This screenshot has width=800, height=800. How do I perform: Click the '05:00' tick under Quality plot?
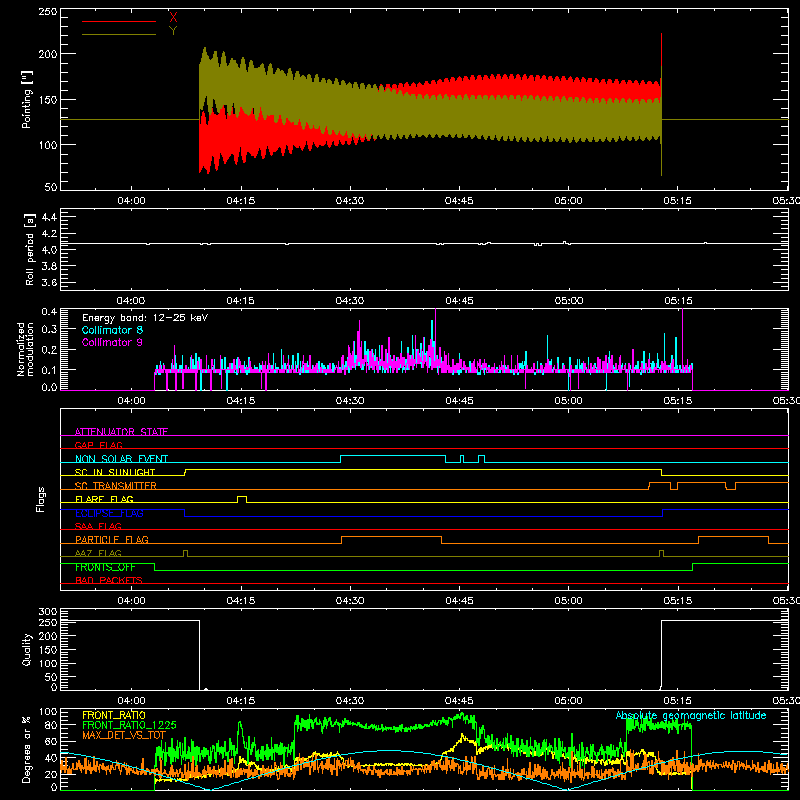568,701
